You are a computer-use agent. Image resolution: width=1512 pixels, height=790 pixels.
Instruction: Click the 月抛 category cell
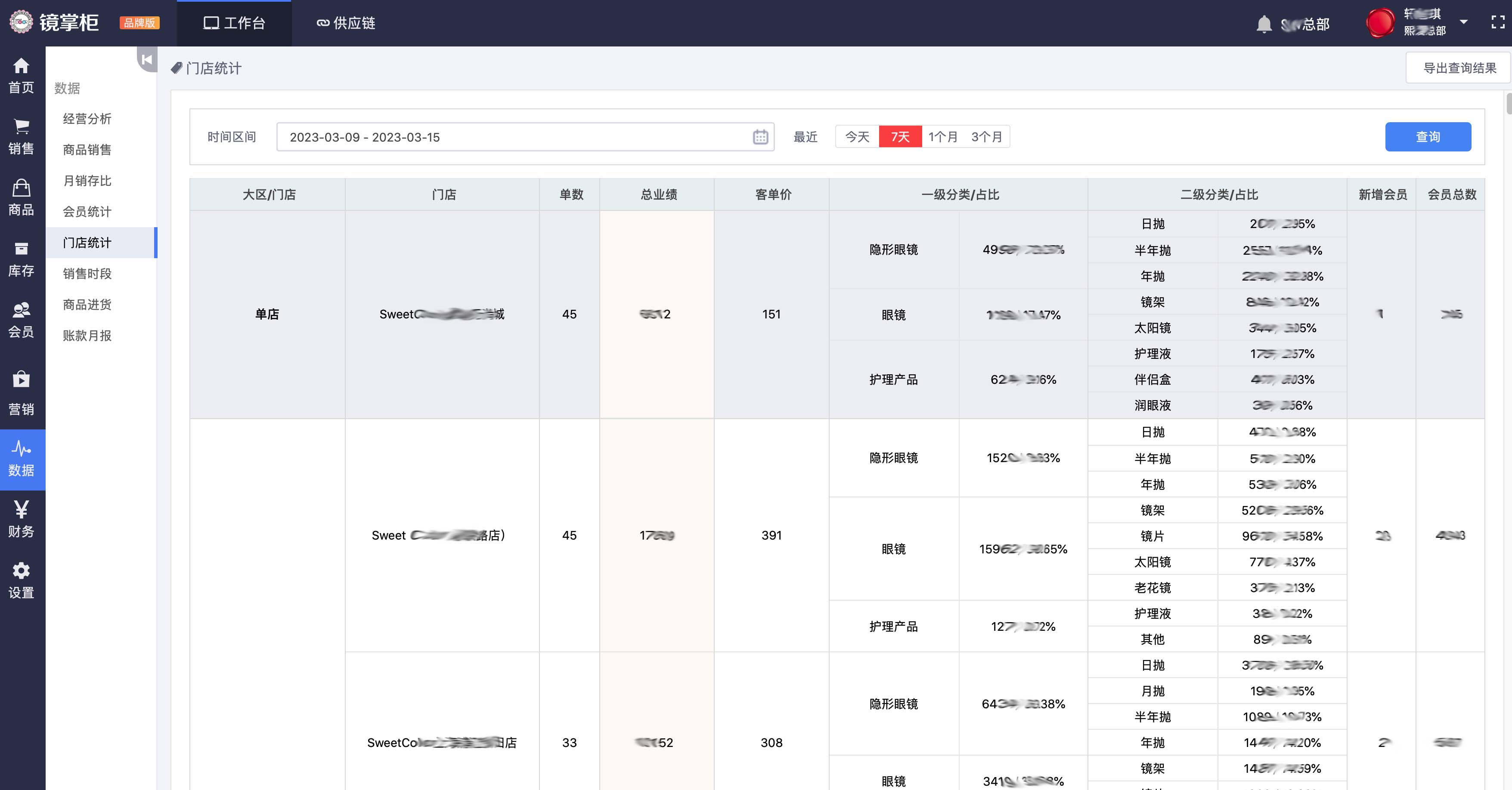(x=1153, y=691)
